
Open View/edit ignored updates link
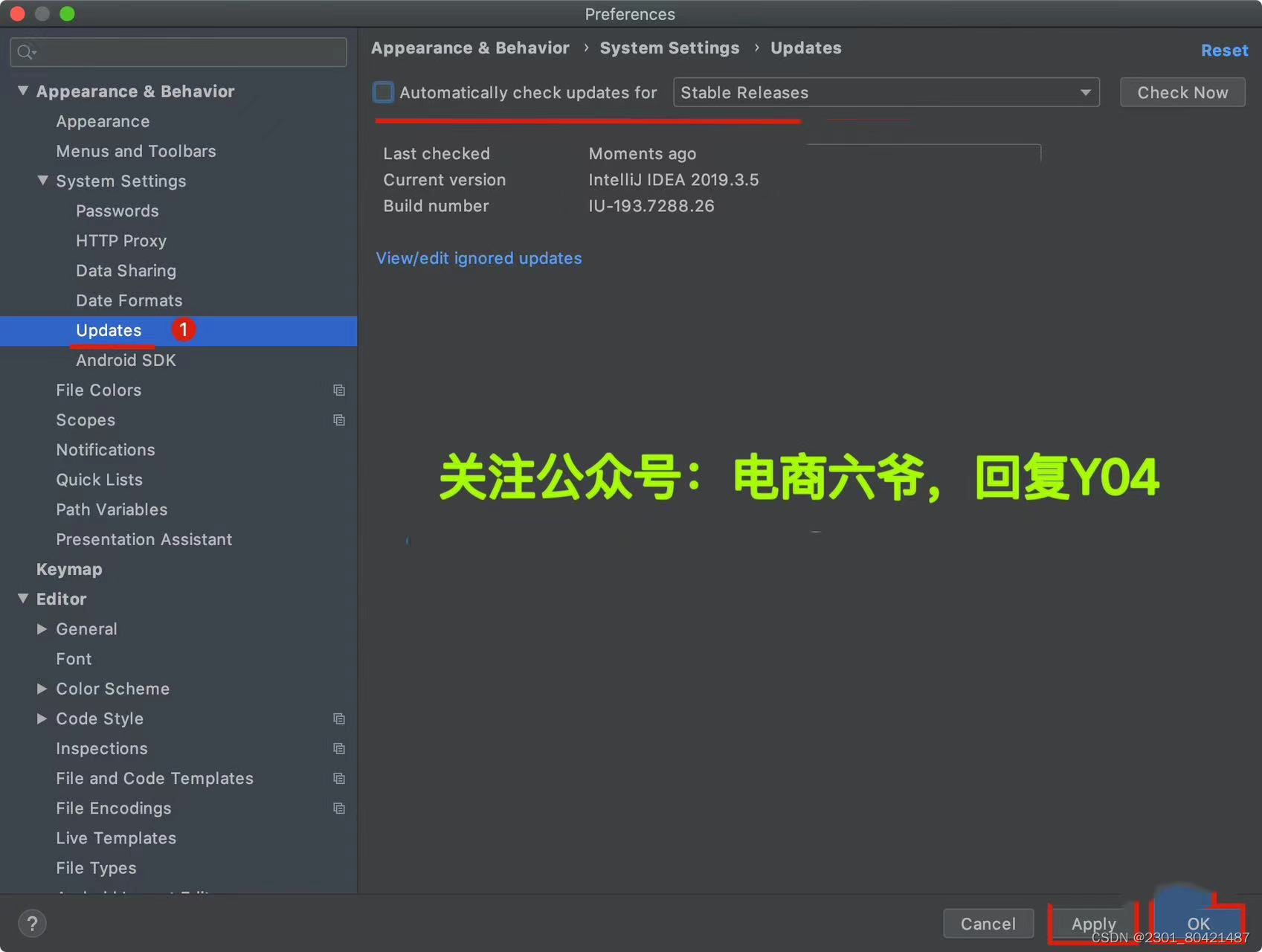coord(478,258)
